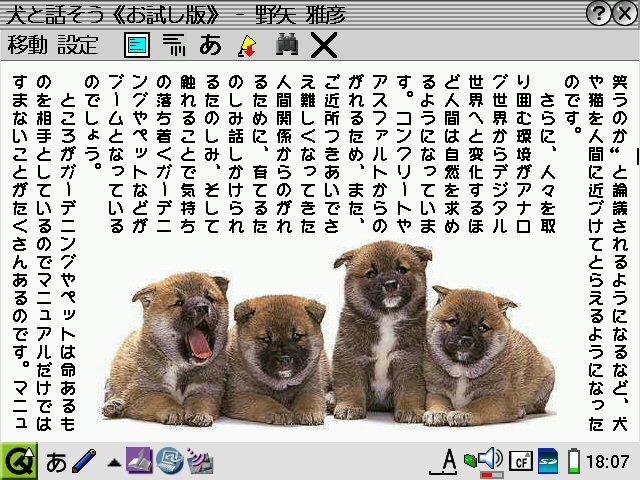Click the pen handwriting input icon
The image size is (640, 480).
[x=84, y=462]
